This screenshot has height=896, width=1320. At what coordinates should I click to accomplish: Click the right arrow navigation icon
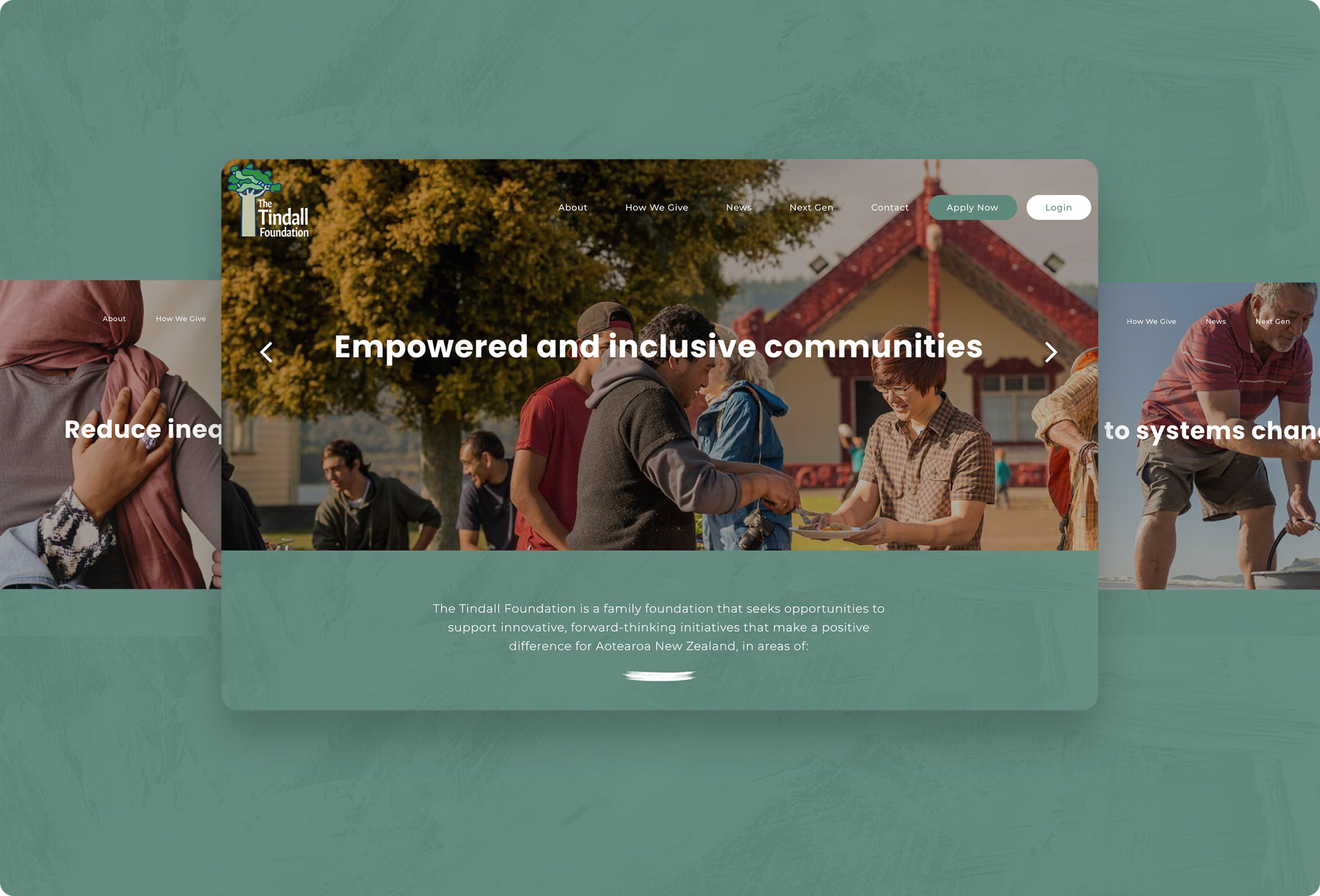point(1050,351)
